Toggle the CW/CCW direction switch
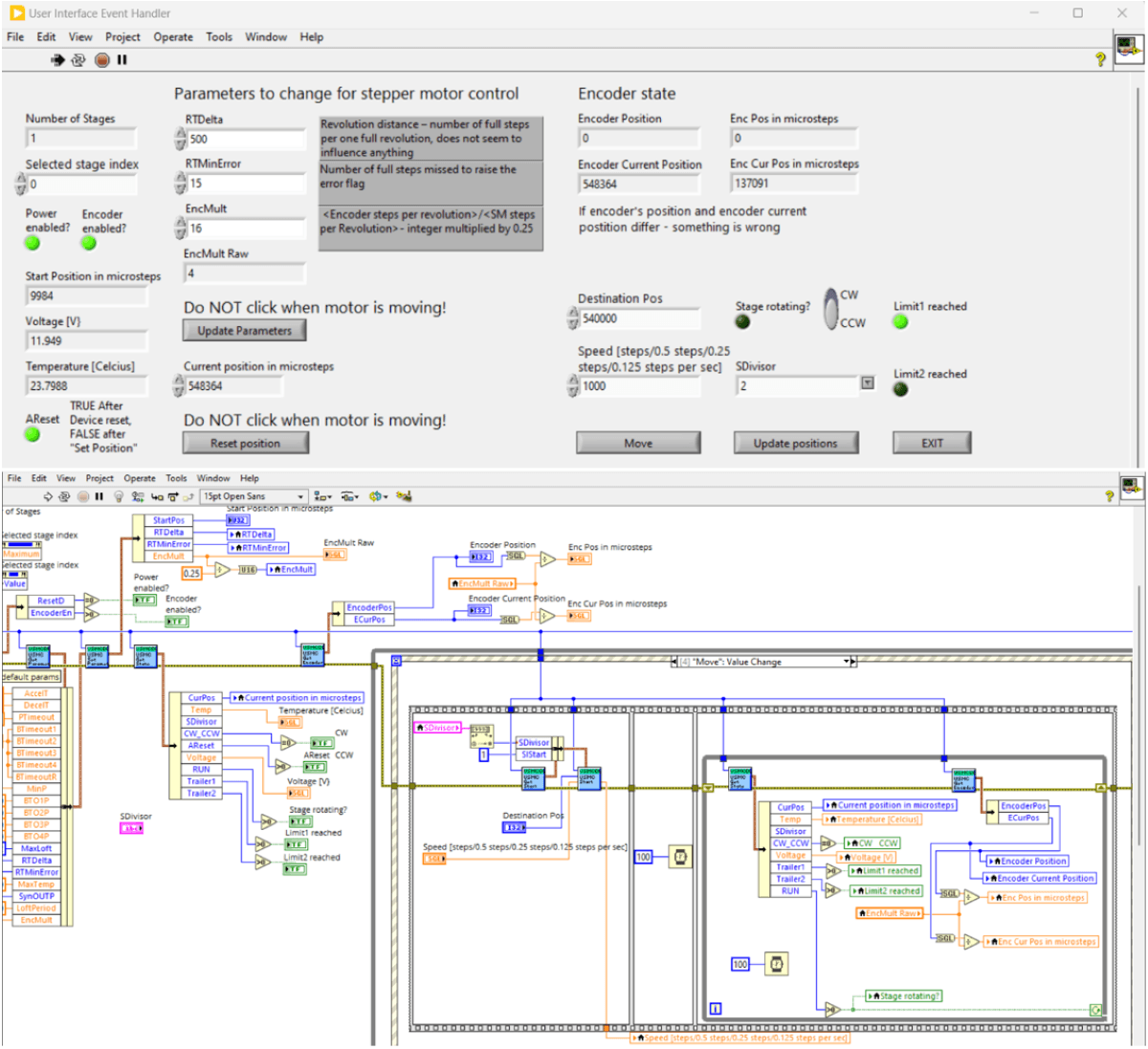The height and width of the screenshot is (1049, 1148). point(830,309)
